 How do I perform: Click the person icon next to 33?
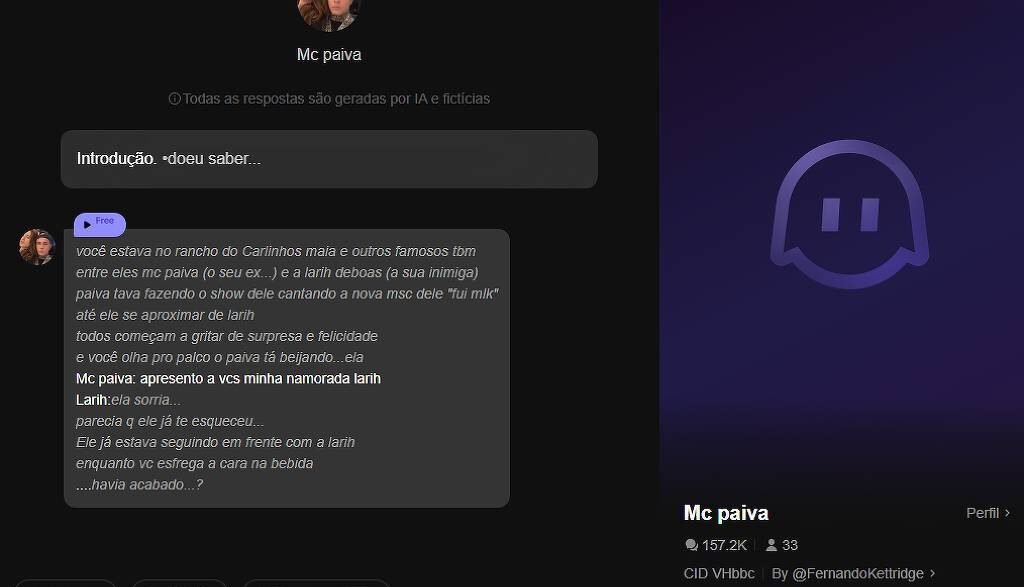point(771,545)
